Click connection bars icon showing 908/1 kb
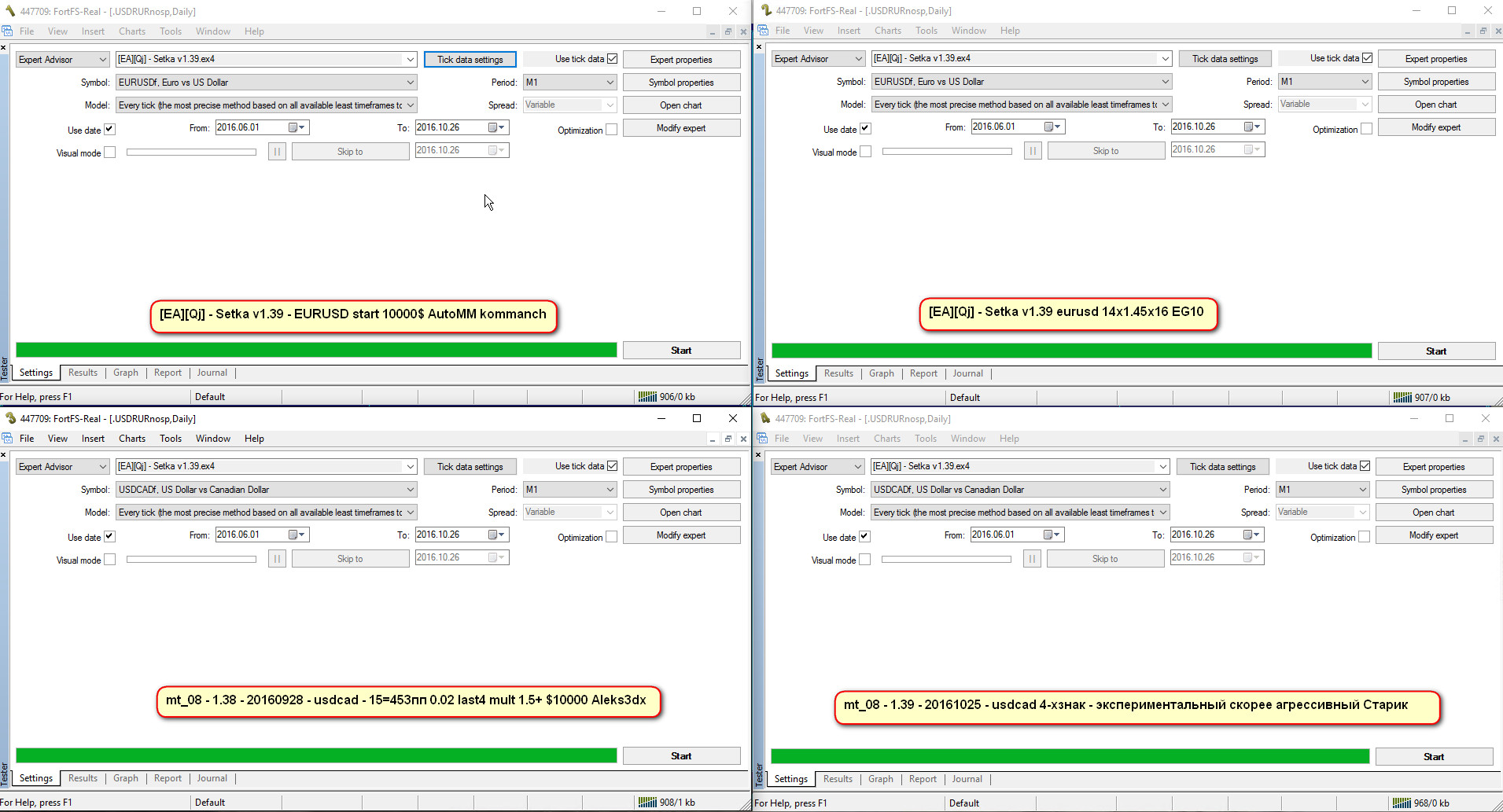 [x=647, y=803]
